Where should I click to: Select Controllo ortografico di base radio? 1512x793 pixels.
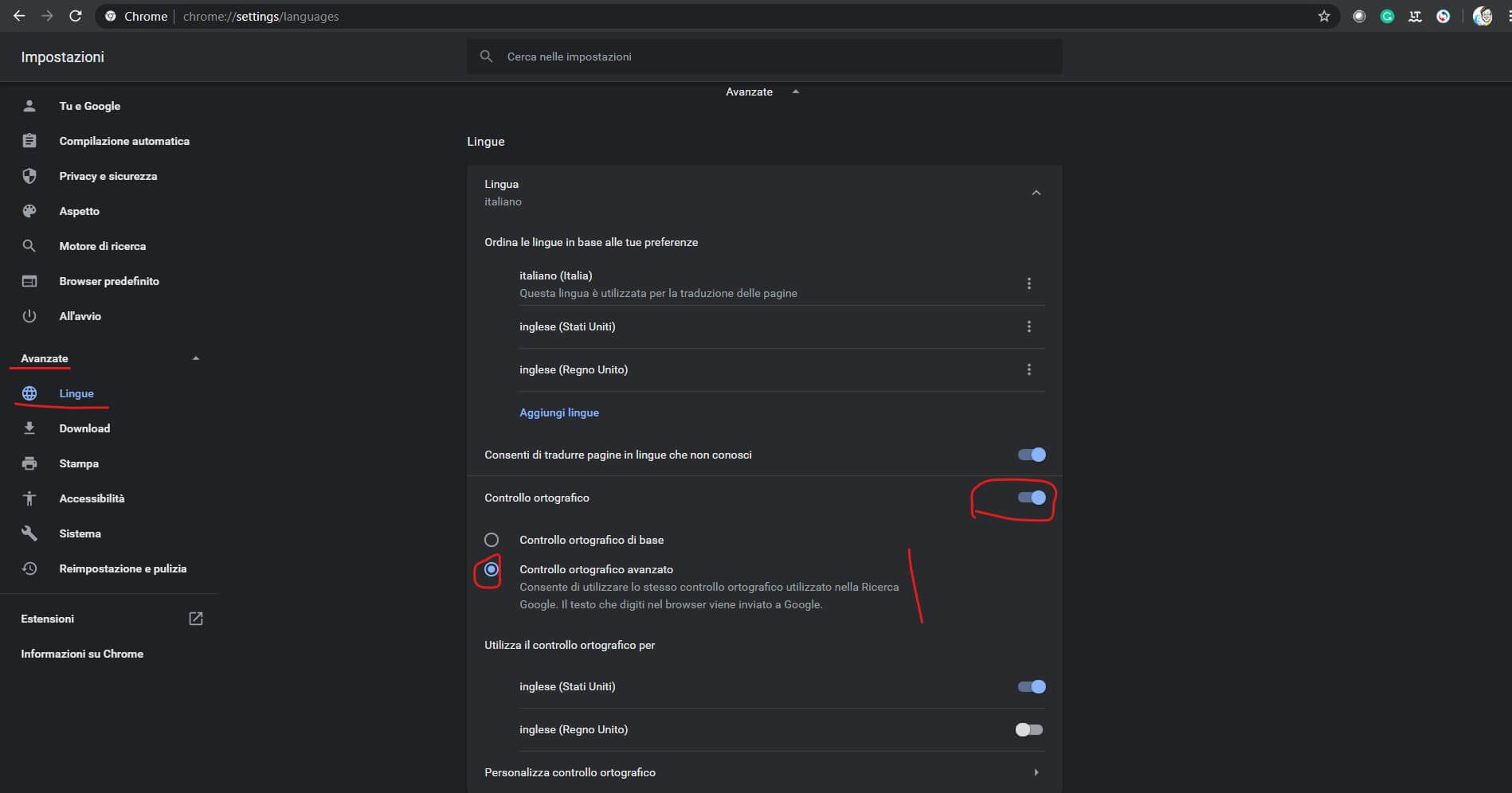[492, 540]
